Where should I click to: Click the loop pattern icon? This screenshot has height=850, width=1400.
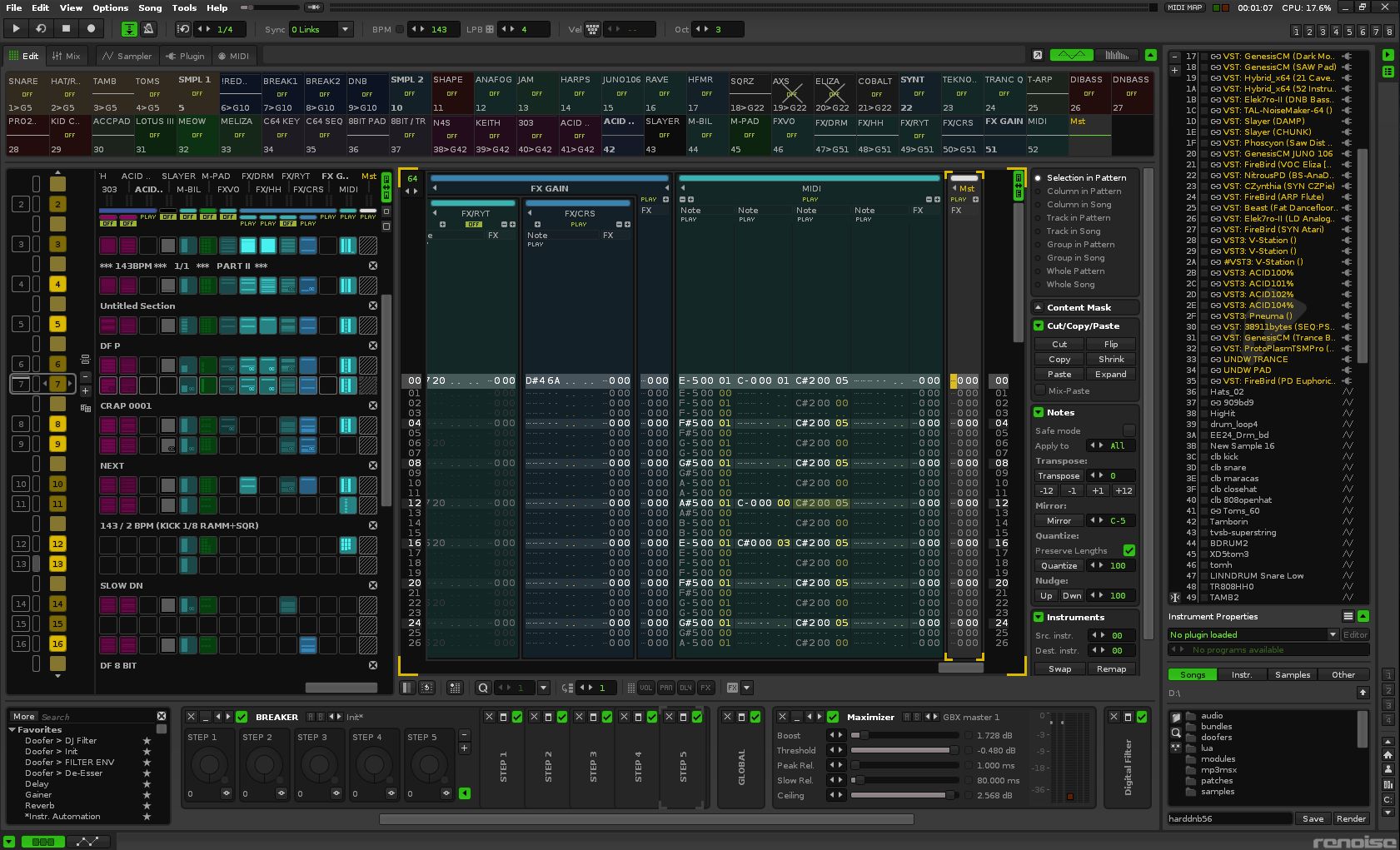41,28
